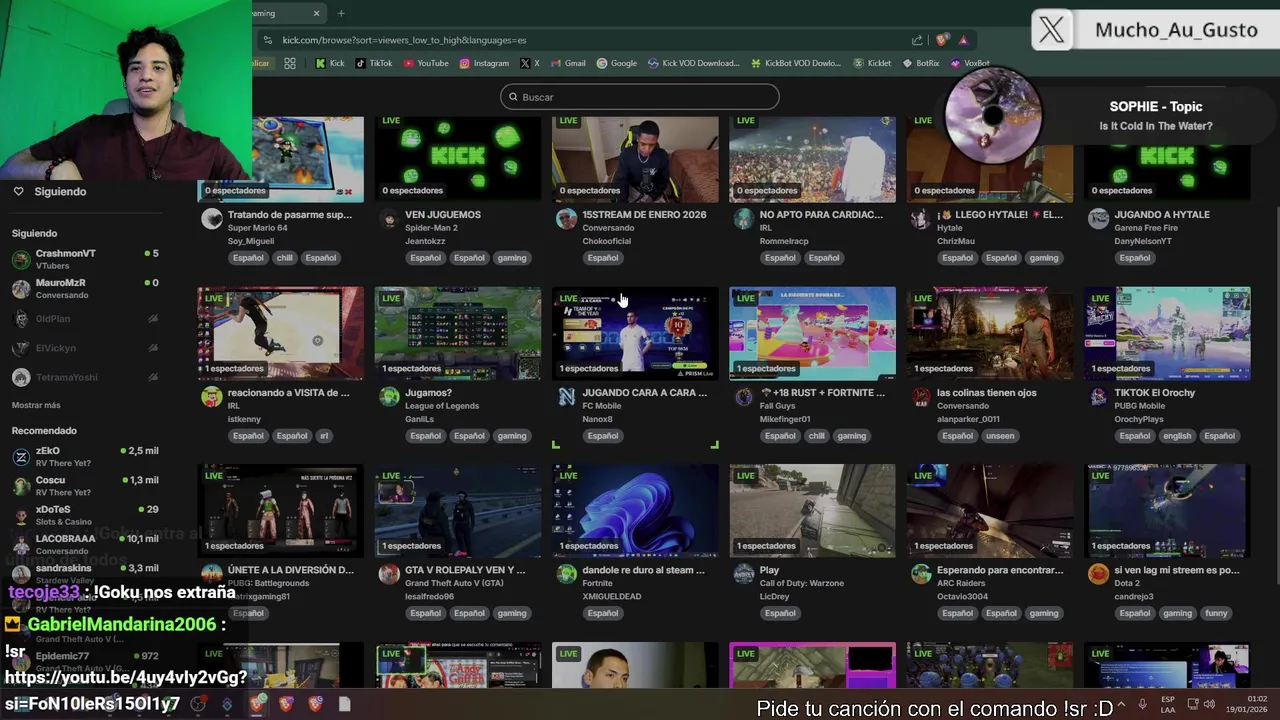1280x720 pixels.
Task: Open the X bookmark in bookmarks bar
Action: click(x=530, y=63)
